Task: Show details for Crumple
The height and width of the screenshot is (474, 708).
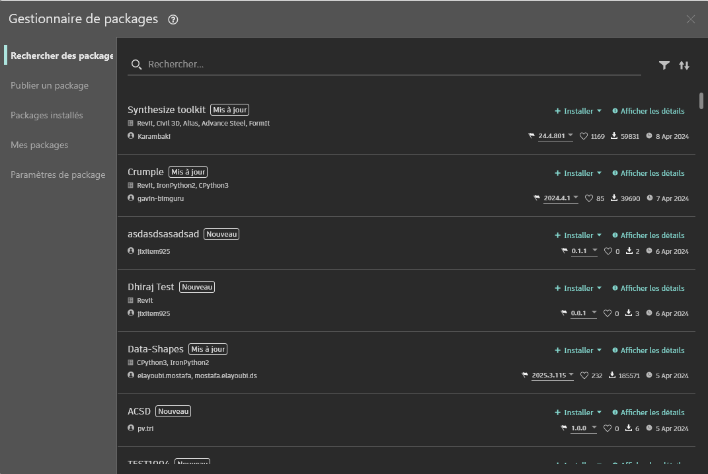Action: tap(648, 173)
